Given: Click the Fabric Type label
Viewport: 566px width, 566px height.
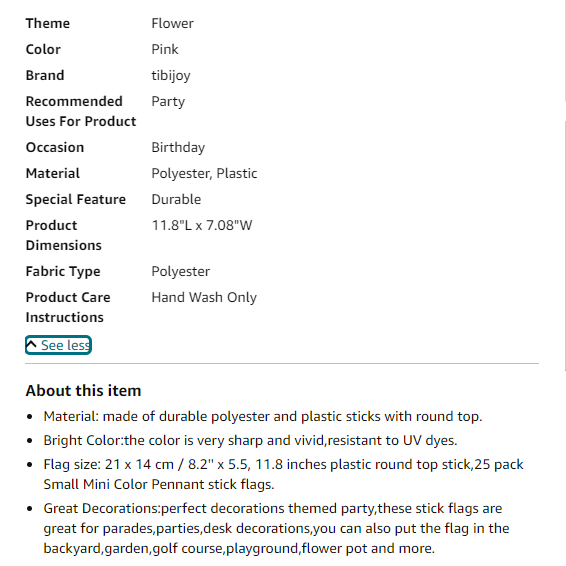Looking at the screenshot, I should coord(63,271).
